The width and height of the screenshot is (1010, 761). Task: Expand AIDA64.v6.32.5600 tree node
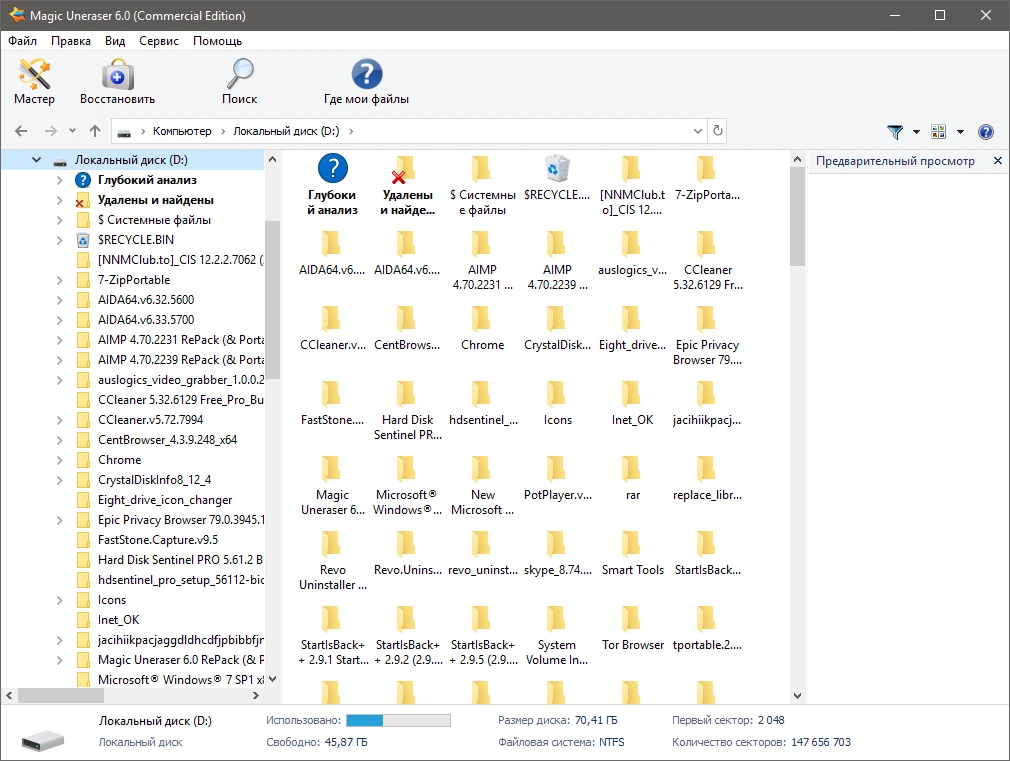coord(59,300)
